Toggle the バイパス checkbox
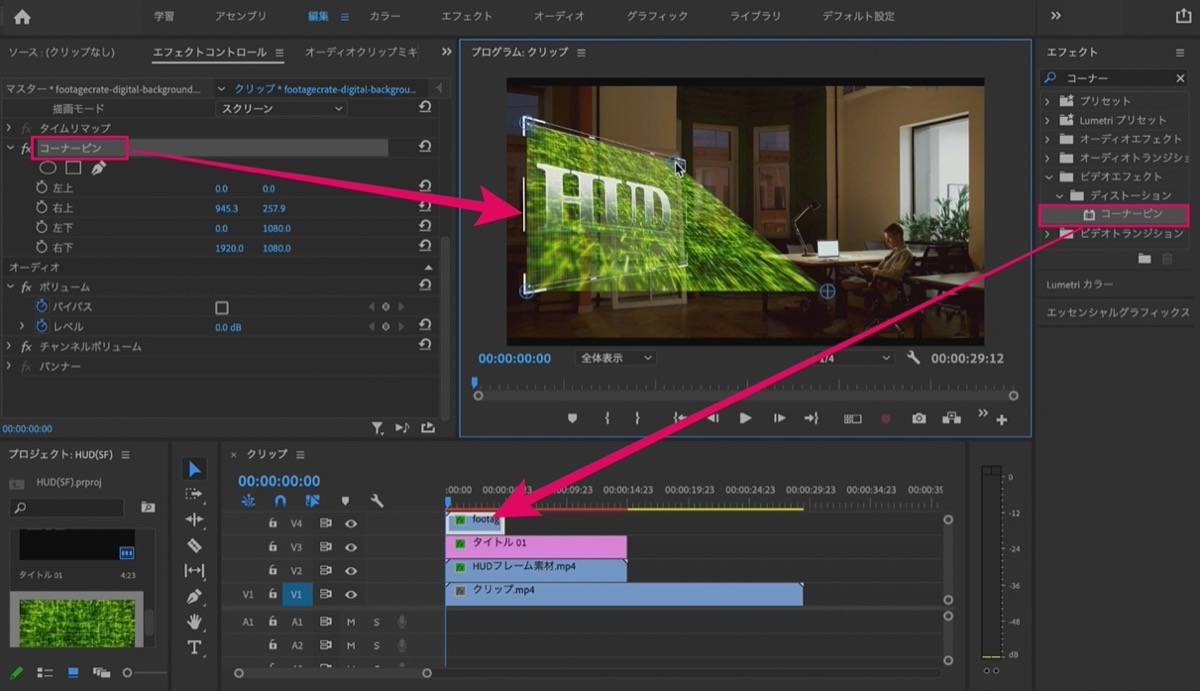 click(222, 307)
